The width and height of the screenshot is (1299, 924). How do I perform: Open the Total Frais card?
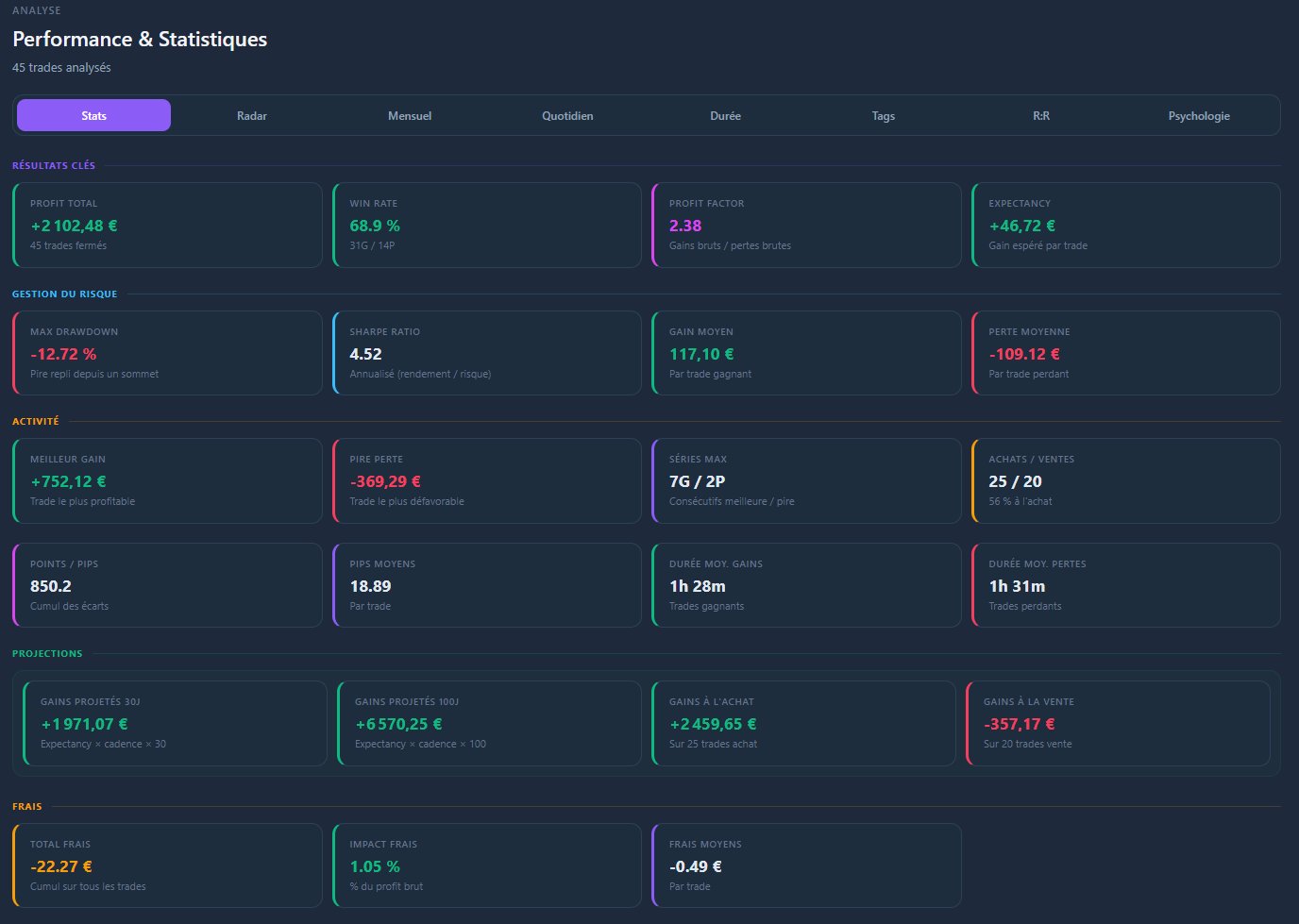point(167,865)
